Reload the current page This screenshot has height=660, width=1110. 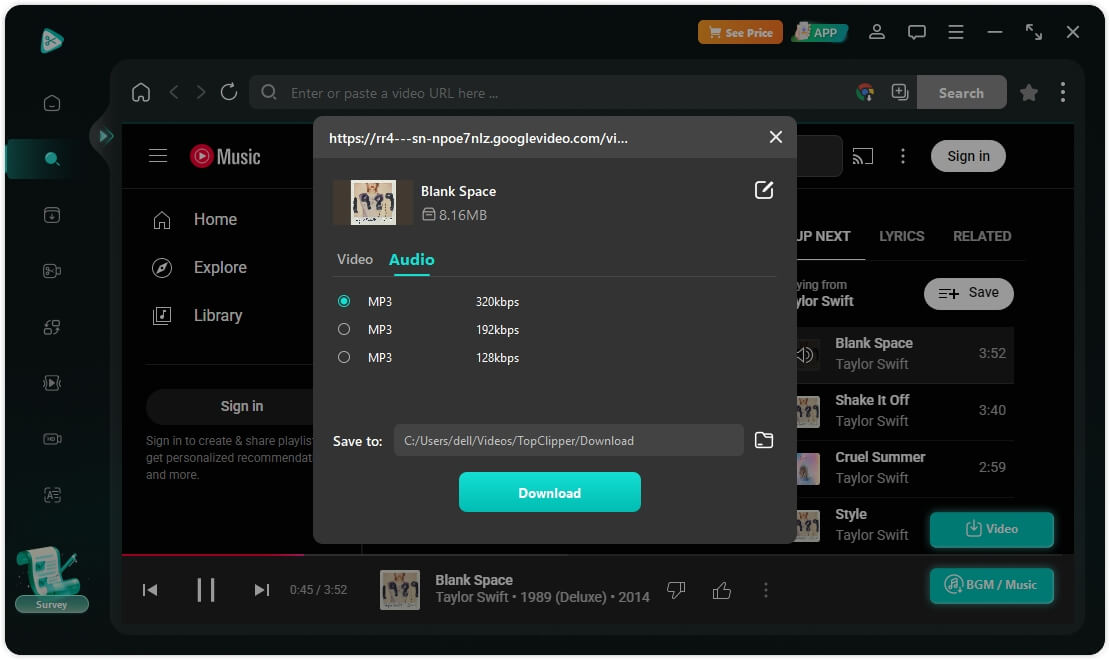click(229, 92)
